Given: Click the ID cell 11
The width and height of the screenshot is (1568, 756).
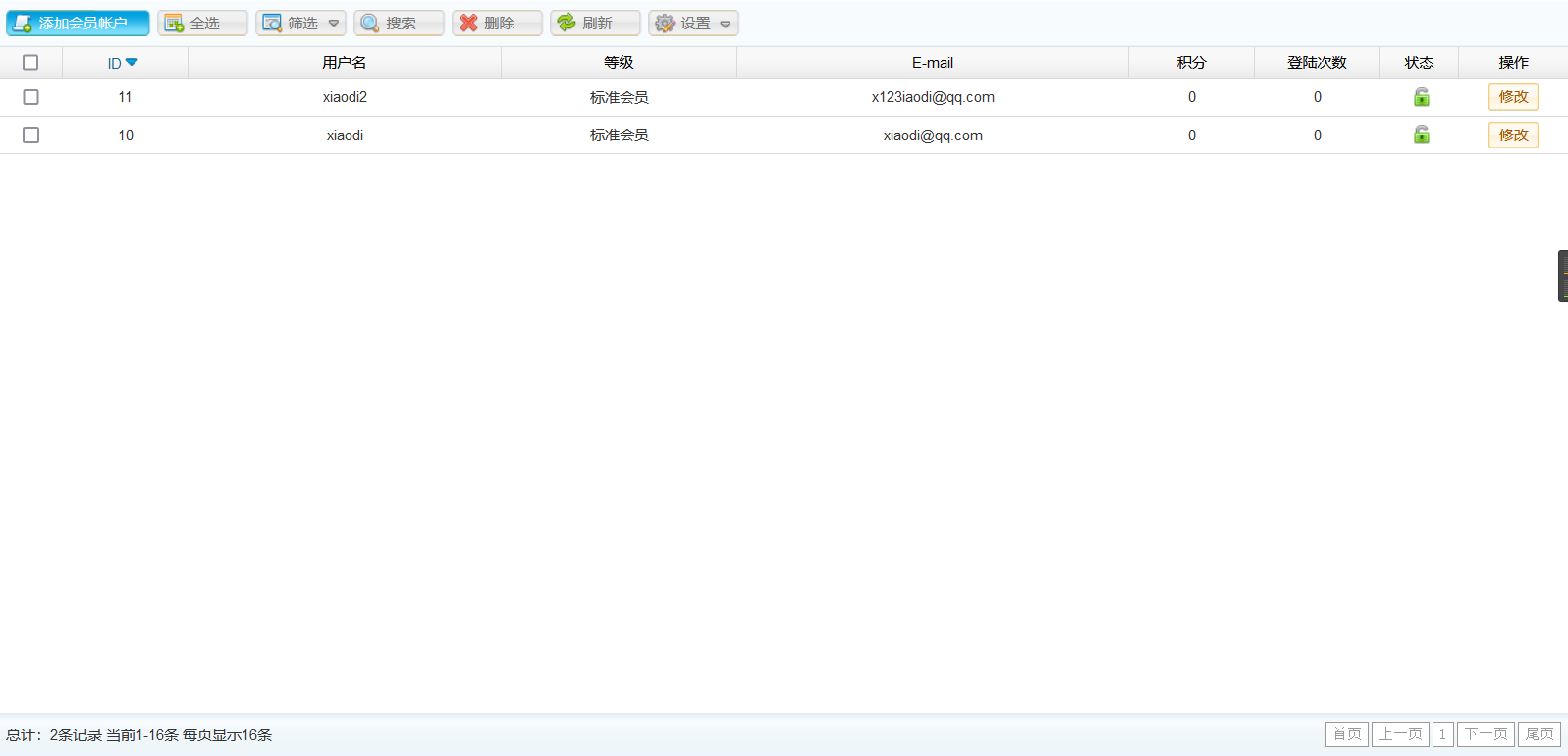Looking at the screenshot, I should [125, 97].
